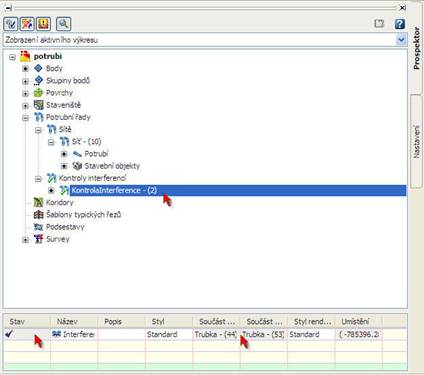The height and width of the screenshot is (375, 424).
Task: Click the Sítě networks icon
Action: click(x=51, y=129)
